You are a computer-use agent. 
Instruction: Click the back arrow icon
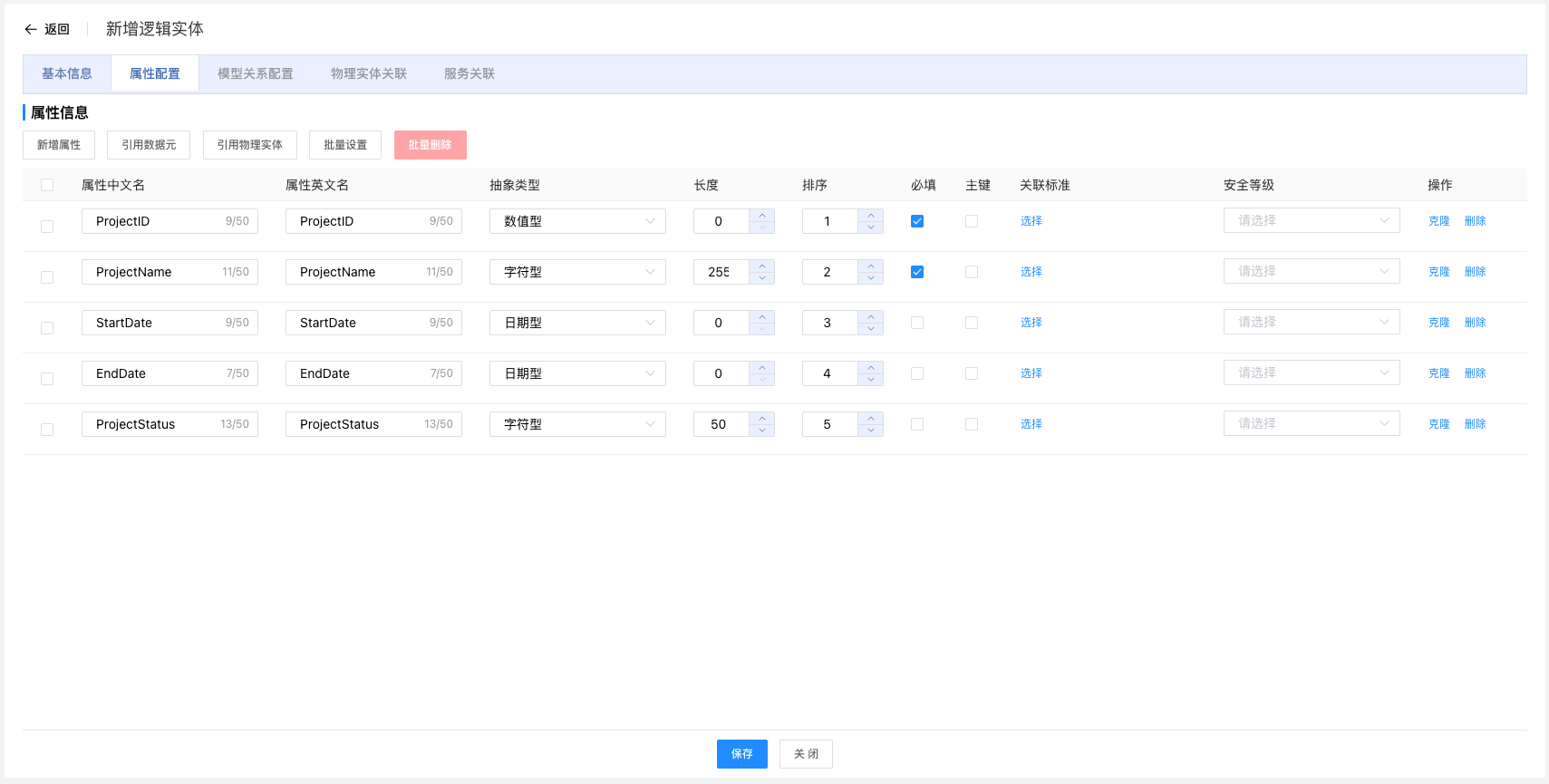[31, 29]
